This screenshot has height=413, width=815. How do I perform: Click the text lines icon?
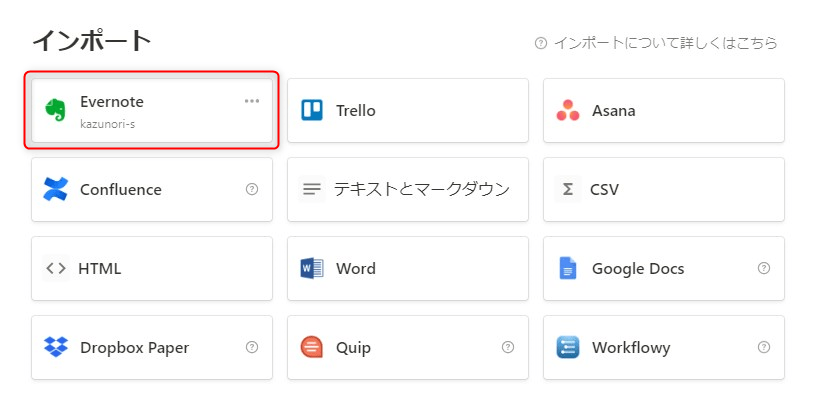(x=312, y=189)
